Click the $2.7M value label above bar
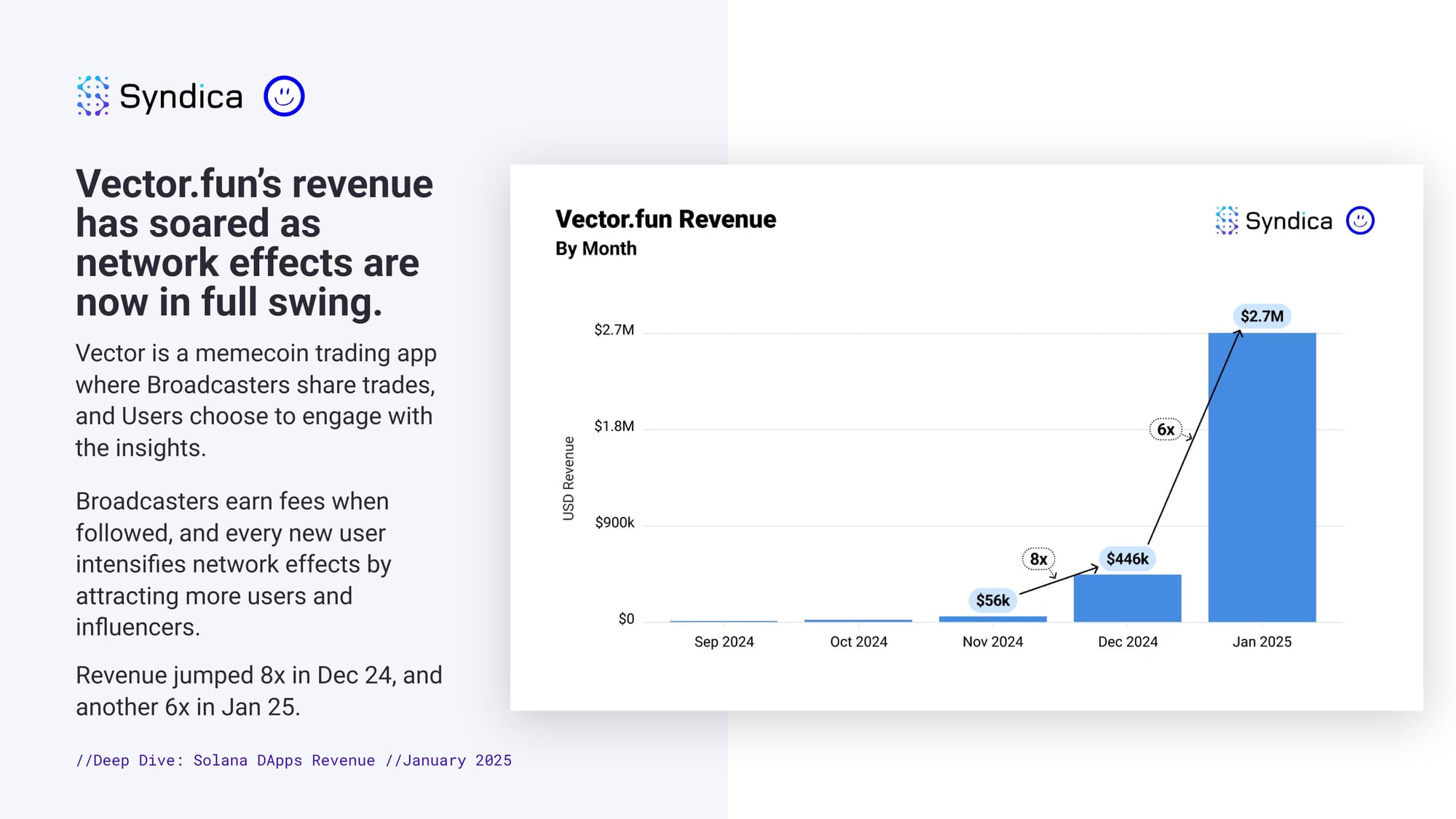The height and width of the screenshot is (819, 1456). coord(1262,316)
